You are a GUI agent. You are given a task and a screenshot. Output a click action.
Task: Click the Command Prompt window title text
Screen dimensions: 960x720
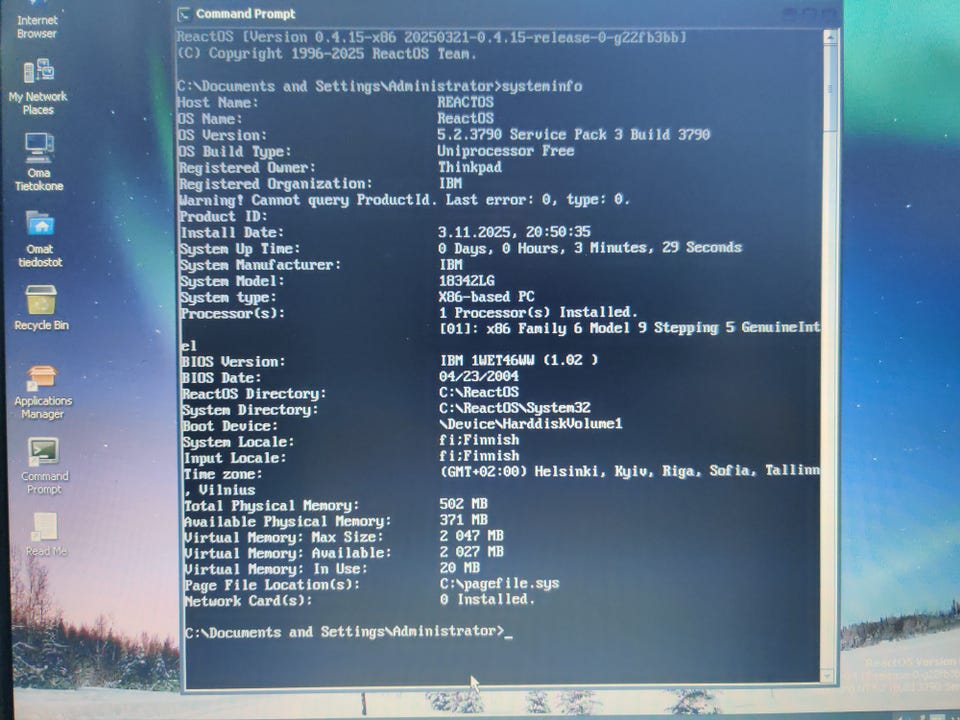pos(246,13)
